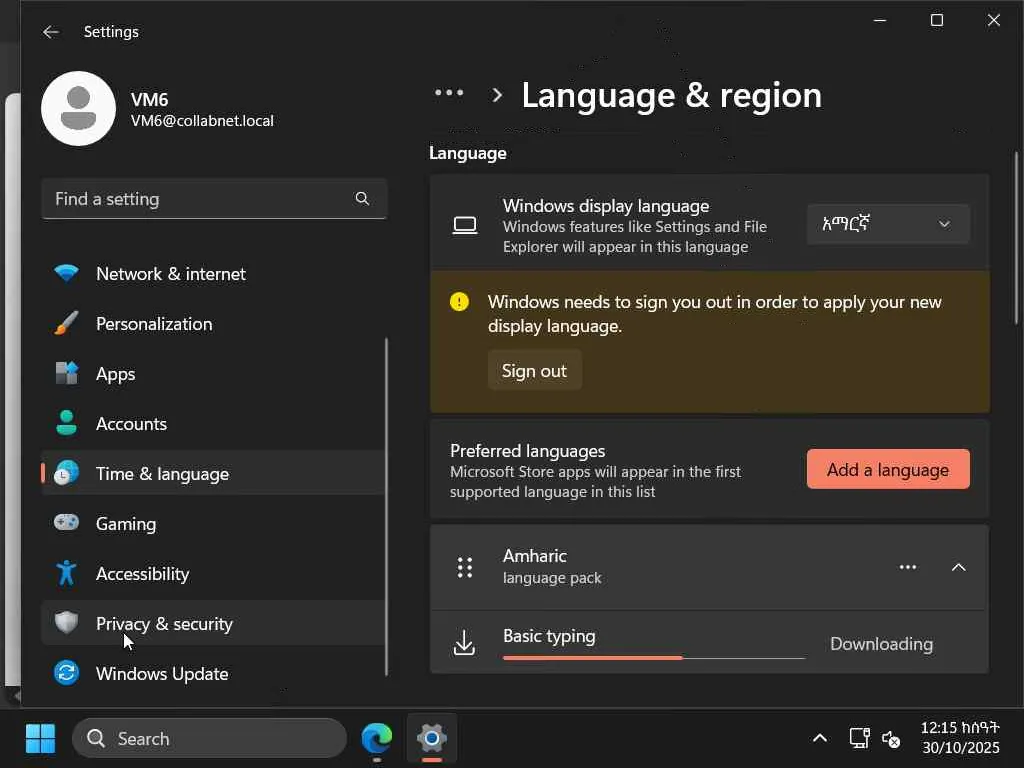Open Personalization settings

pyautogui.click(x=213, y=324)
